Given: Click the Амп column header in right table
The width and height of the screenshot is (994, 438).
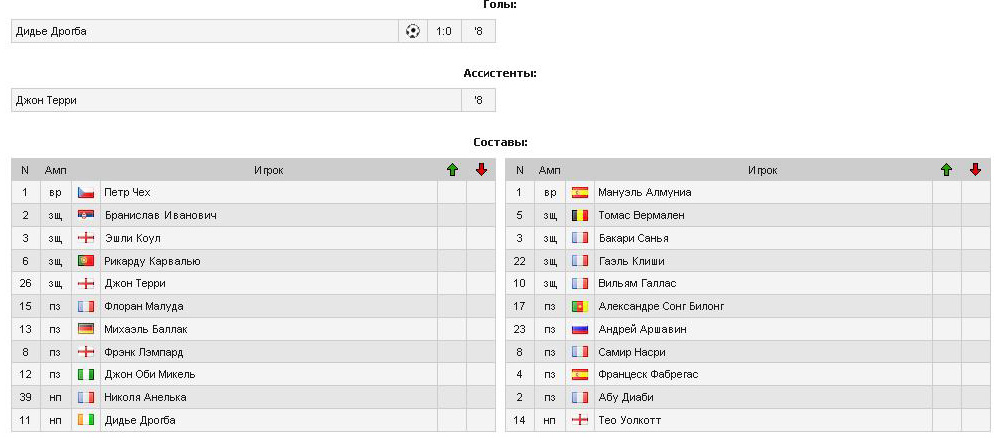Looking at the screenshot, I should click(550, 170).
